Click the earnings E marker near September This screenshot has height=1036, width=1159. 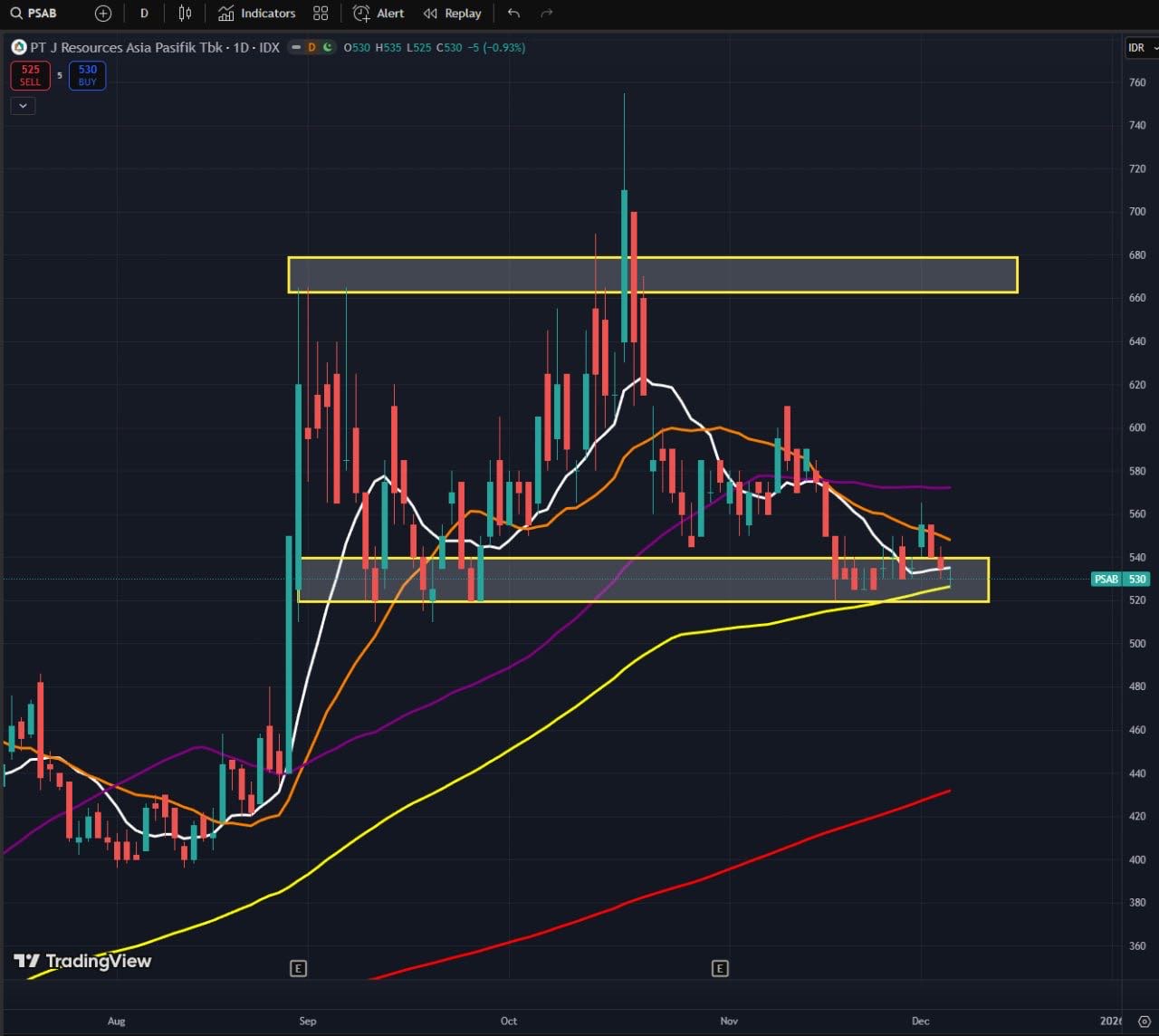click(298, 968)
